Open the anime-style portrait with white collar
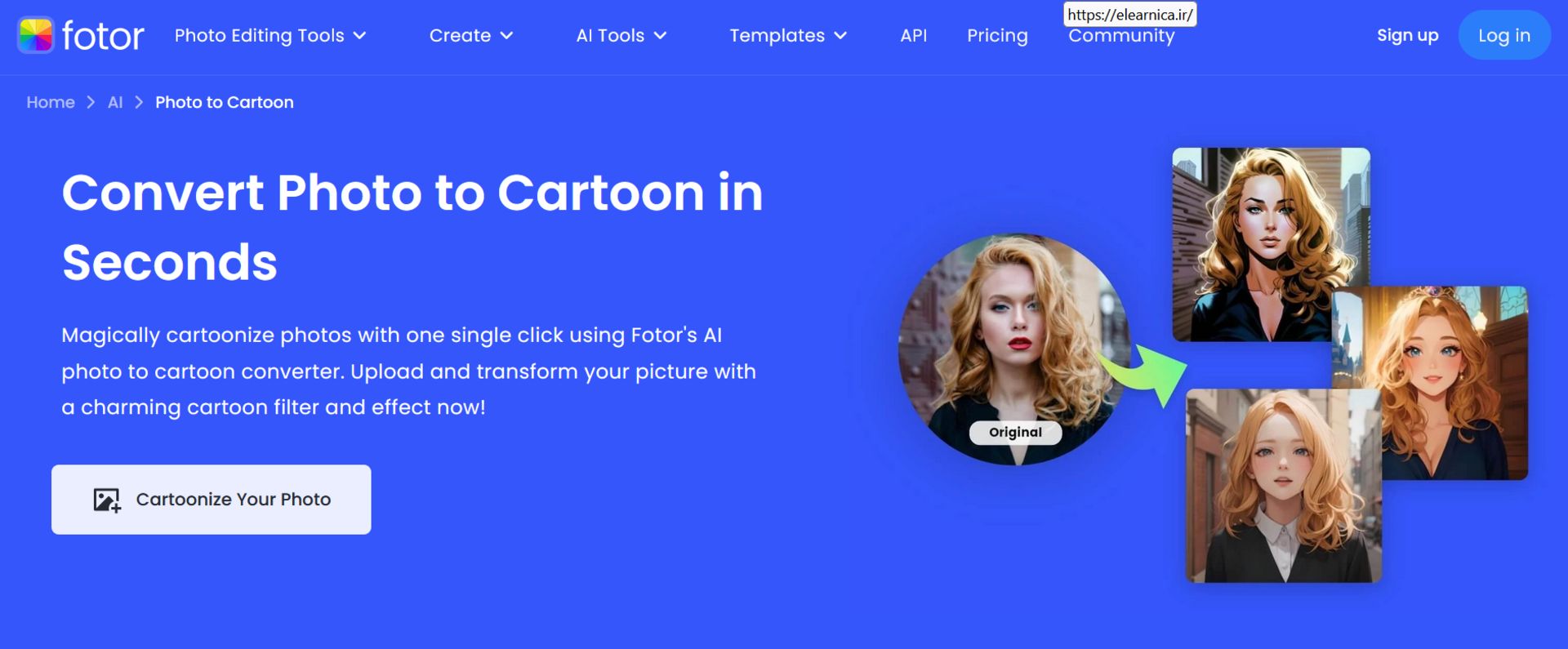The height and width of the screenshot is (649, 1568). tap(1284, 486)
